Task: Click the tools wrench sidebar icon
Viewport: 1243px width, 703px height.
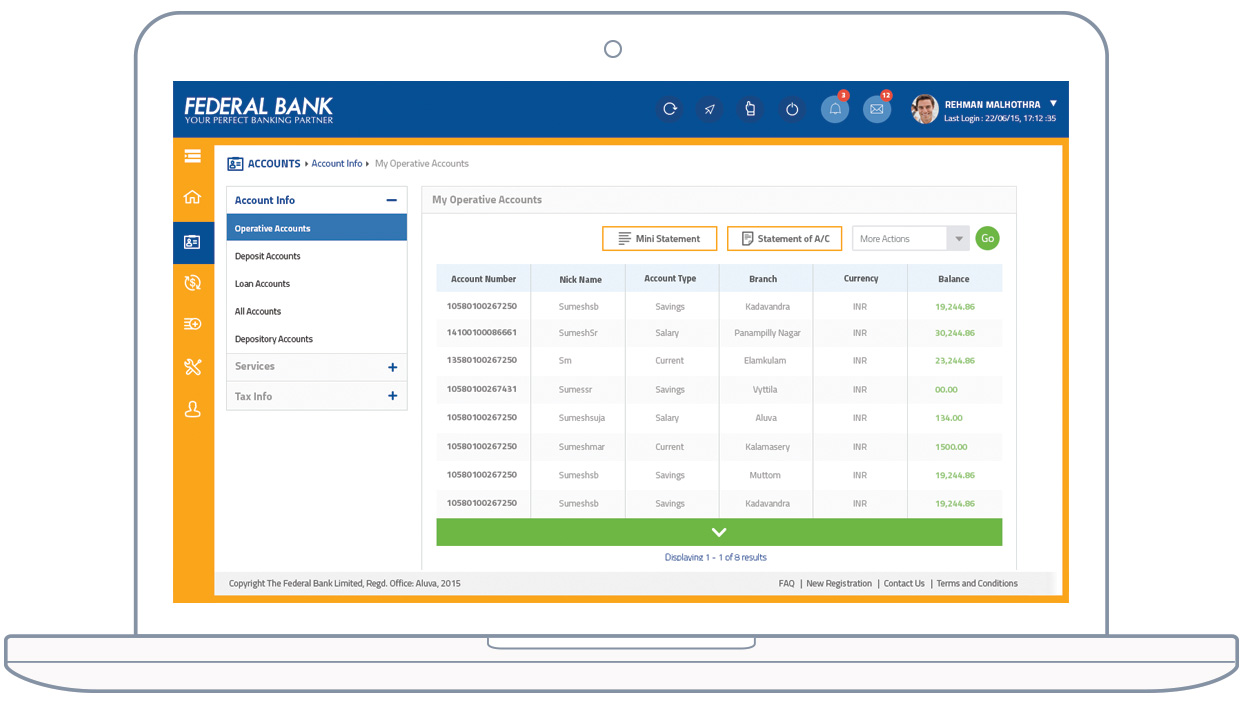Action: click(x=193, y=367)
